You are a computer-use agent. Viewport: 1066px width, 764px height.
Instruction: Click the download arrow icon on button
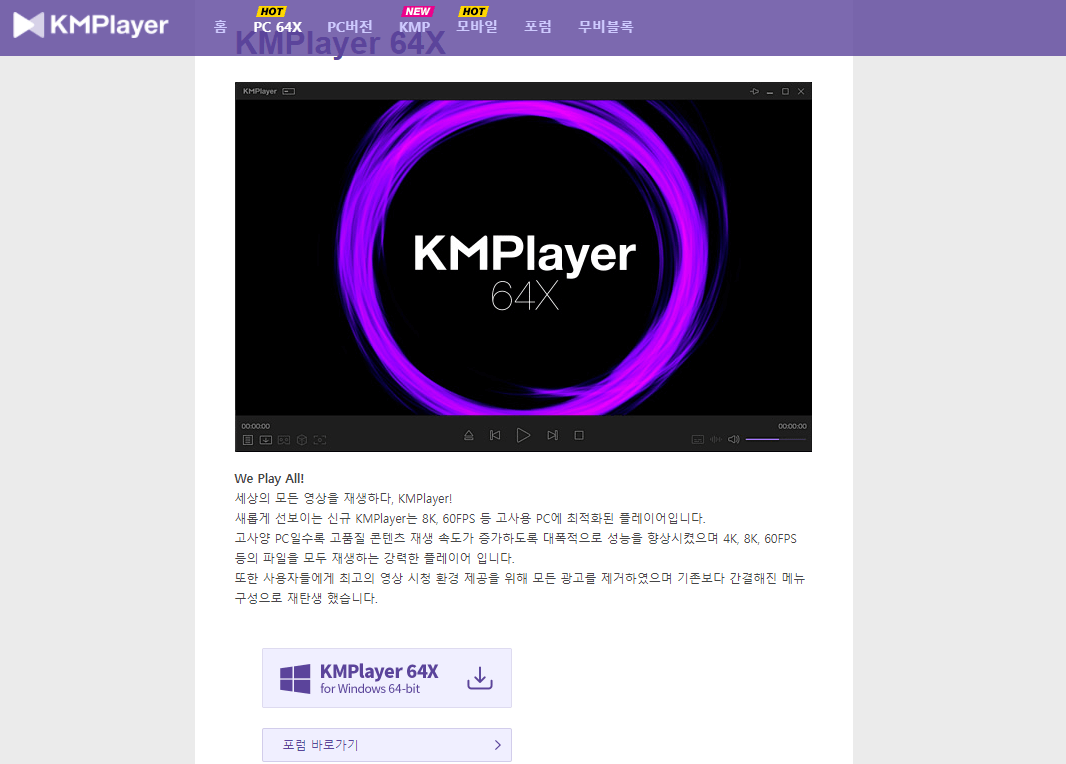pos(480,678)
